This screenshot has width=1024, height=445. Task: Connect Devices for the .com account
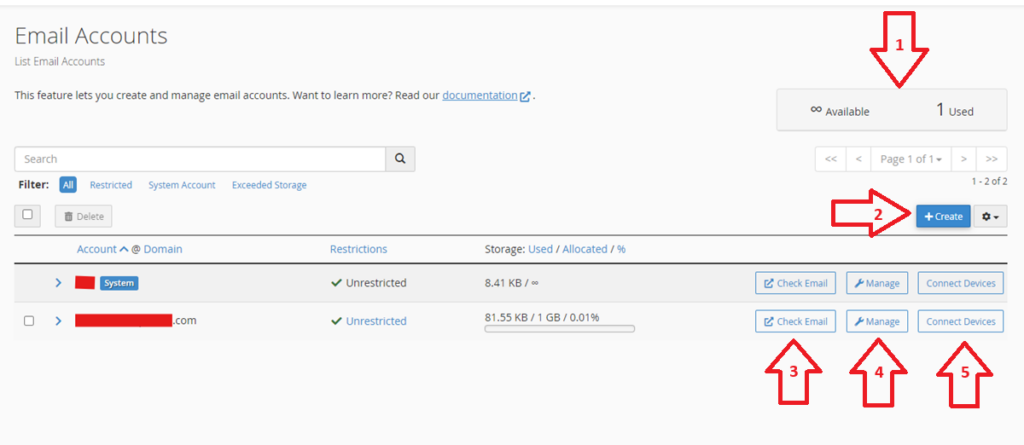(961, 321)
